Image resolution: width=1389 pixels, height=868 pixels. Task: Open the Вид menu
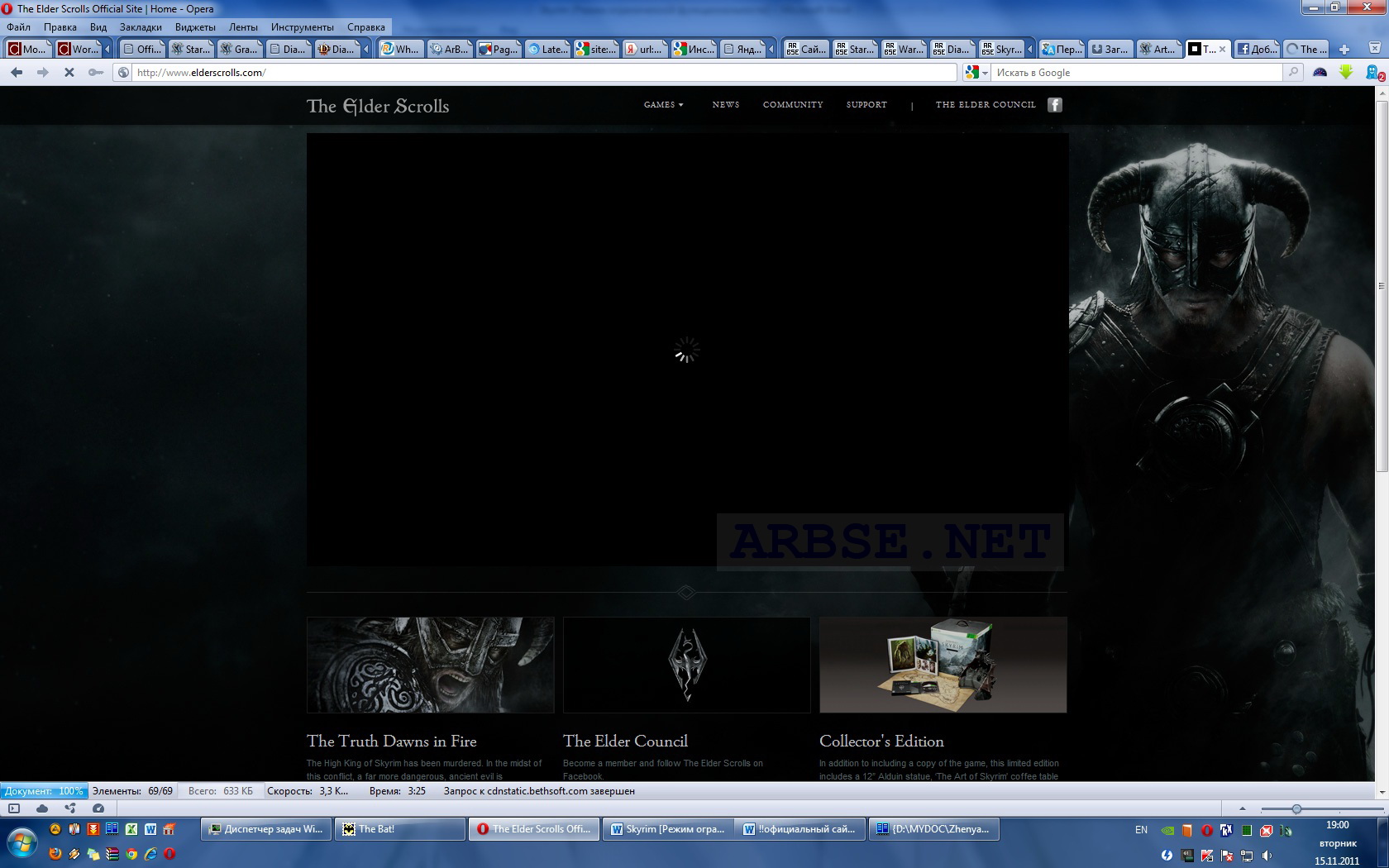point(98,27)
